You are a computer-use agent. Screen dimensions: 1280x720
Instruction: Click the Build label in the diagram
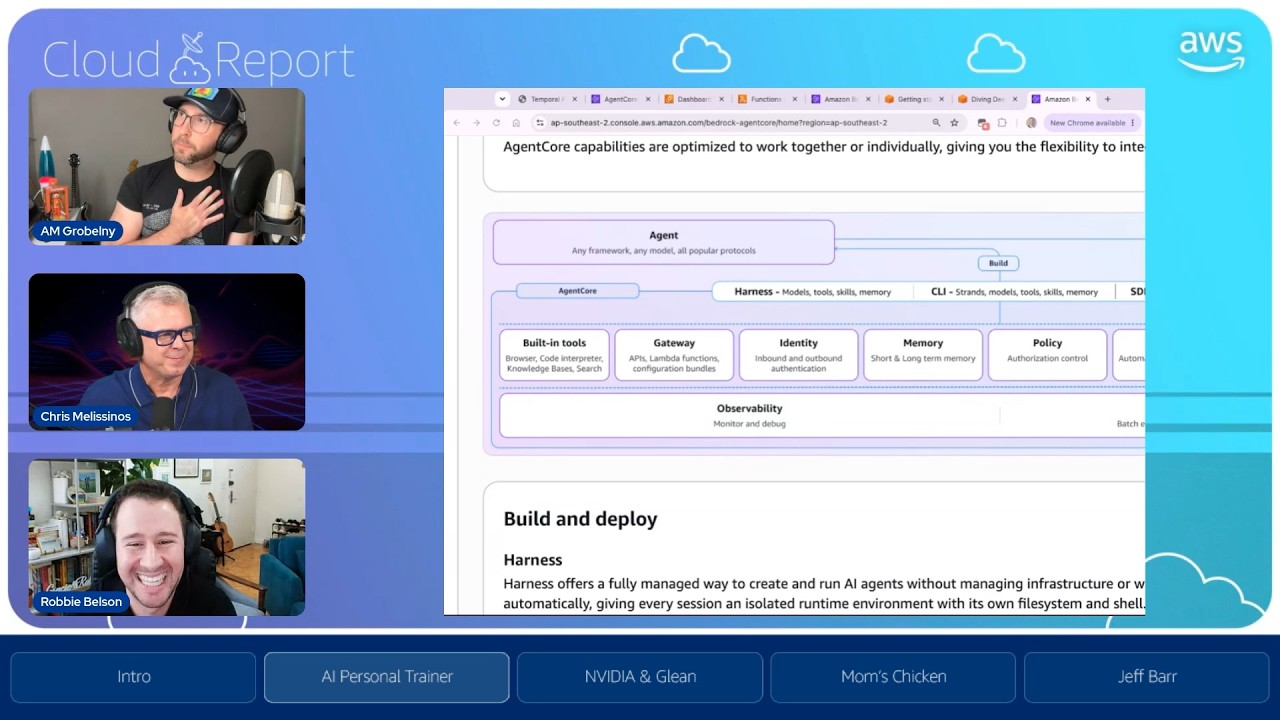pos(998,263)
